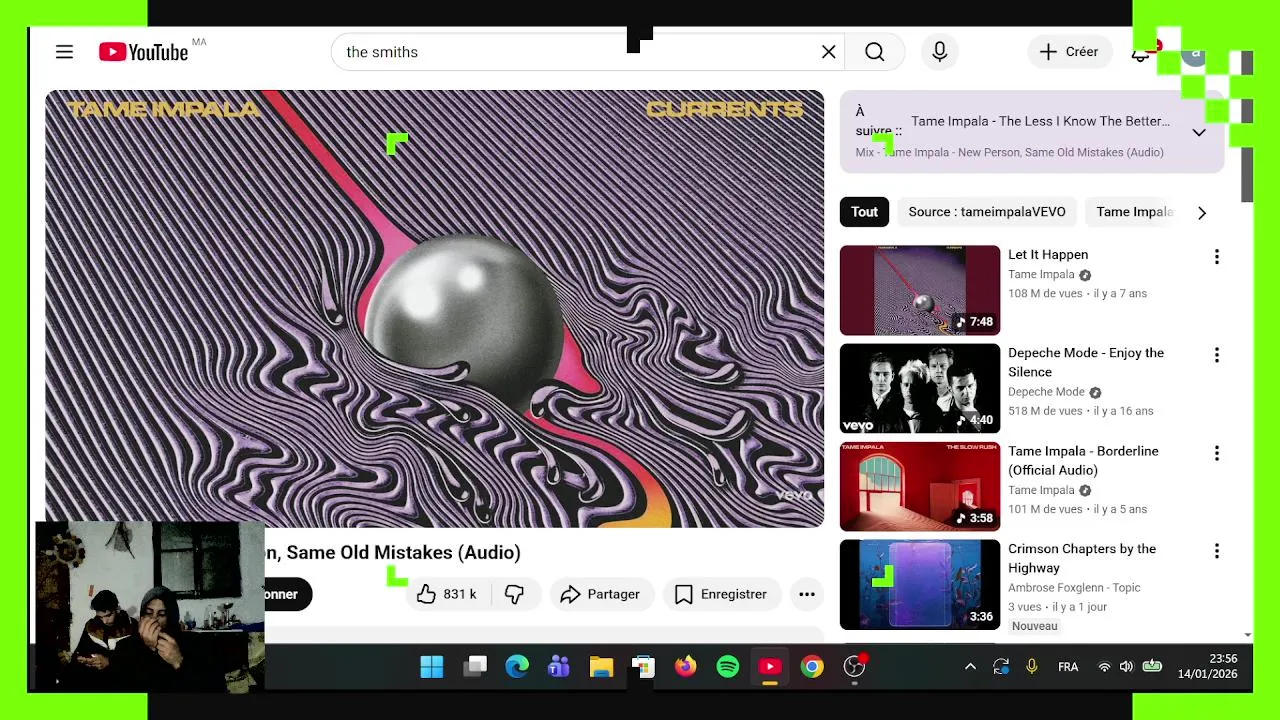Open the YouTube hamburger guide menu
The width and height of the screenshot is (1280, 720).
click(x=64, y=52)
